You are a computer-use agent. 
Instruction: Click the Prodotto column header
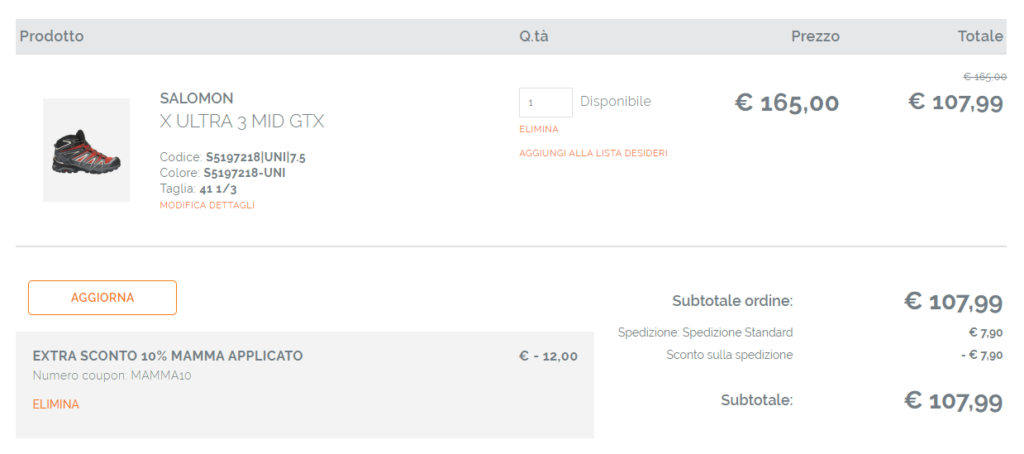pyautogui.click(x=52, y=36)
